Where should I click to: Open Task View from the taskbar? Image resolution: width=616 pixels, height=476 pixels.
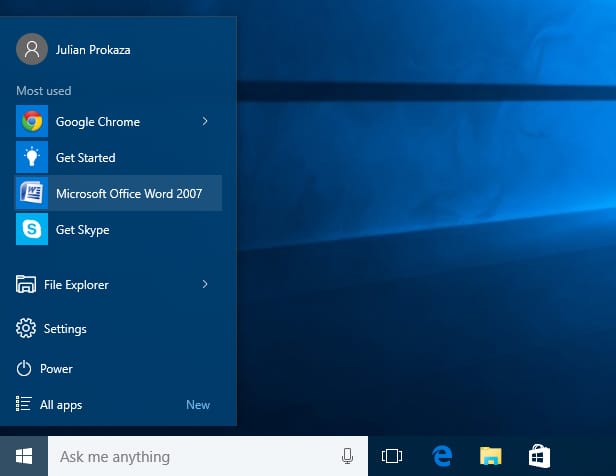tap(392, 456)
